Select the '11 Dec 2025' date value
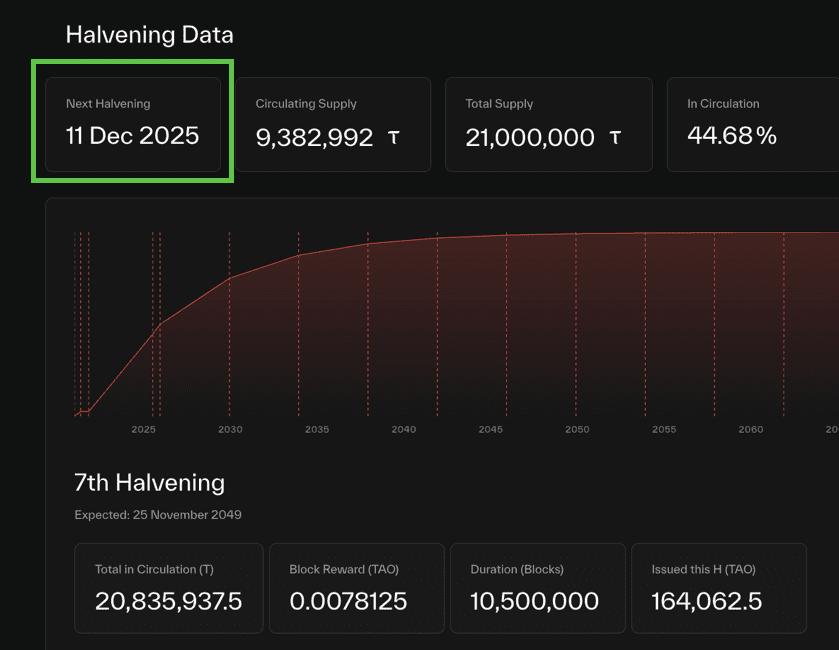Image resolution: width=839 pixels, height=650 pixels. point(132,136)
